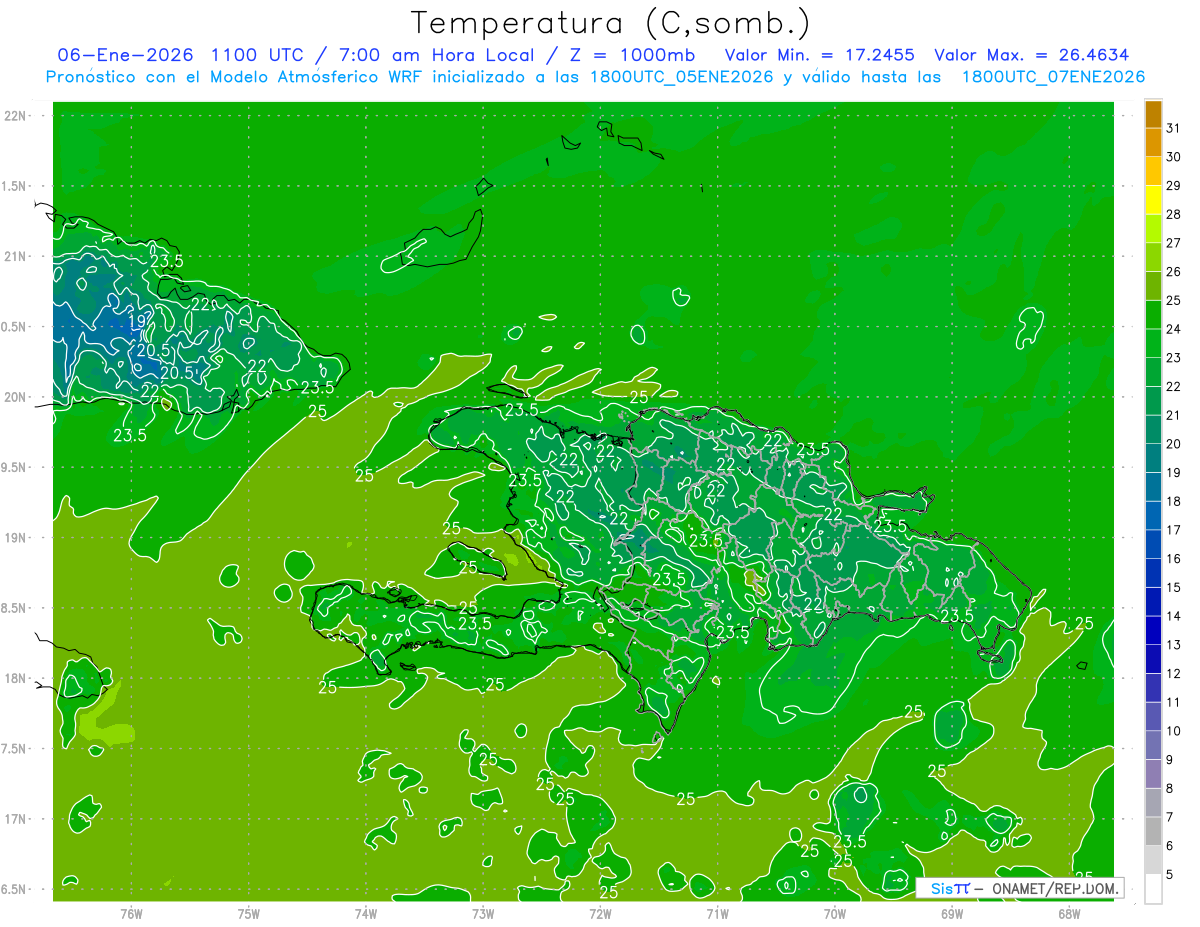Click the '8' label on color scale
1200x927 pixels.
tap(1170, 788)
